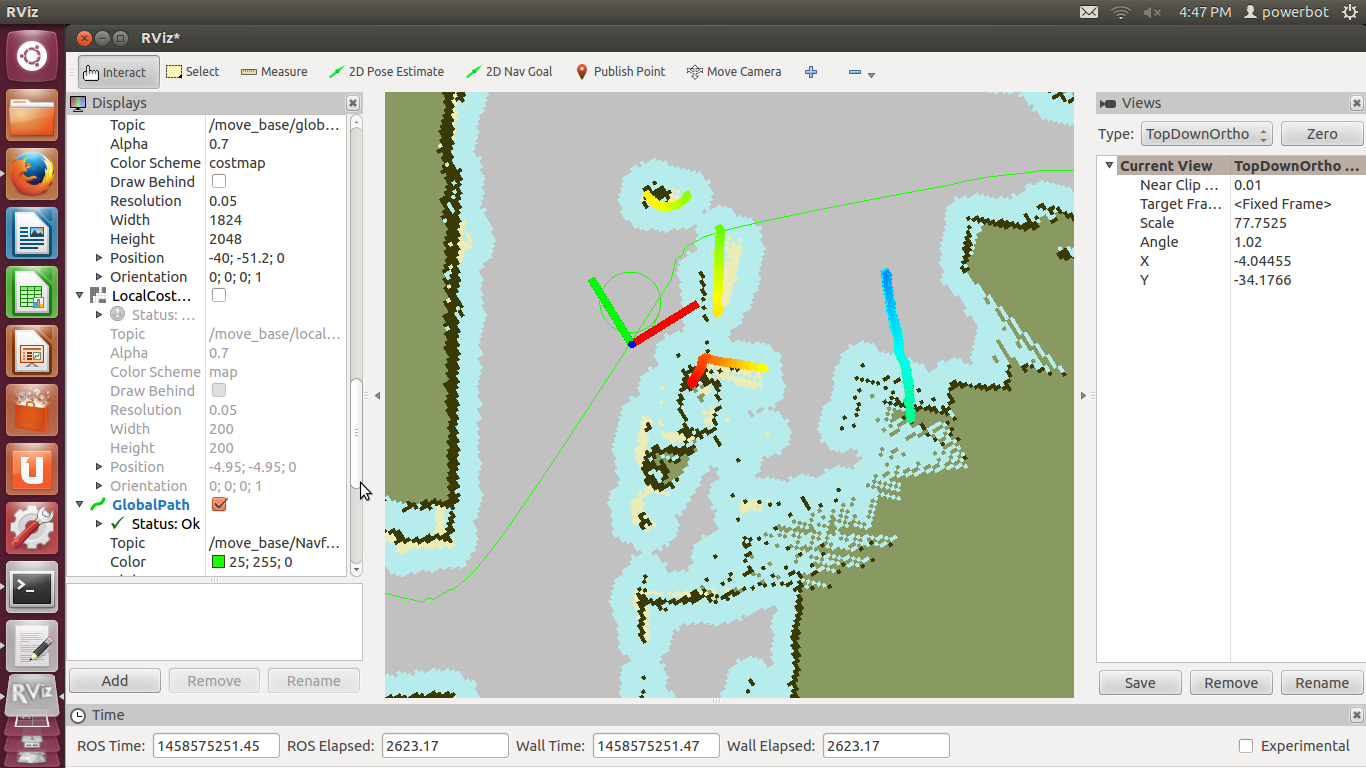Open text editor launcher icon
Screen dimensions: 1366x768
tap(32, 648)
